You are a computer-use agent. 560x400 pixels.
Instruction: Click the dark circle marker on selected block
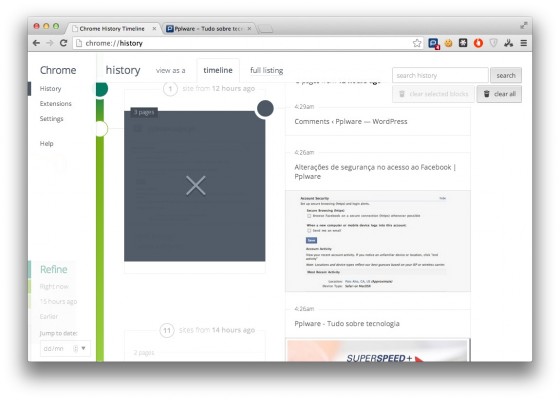point(265,108)
